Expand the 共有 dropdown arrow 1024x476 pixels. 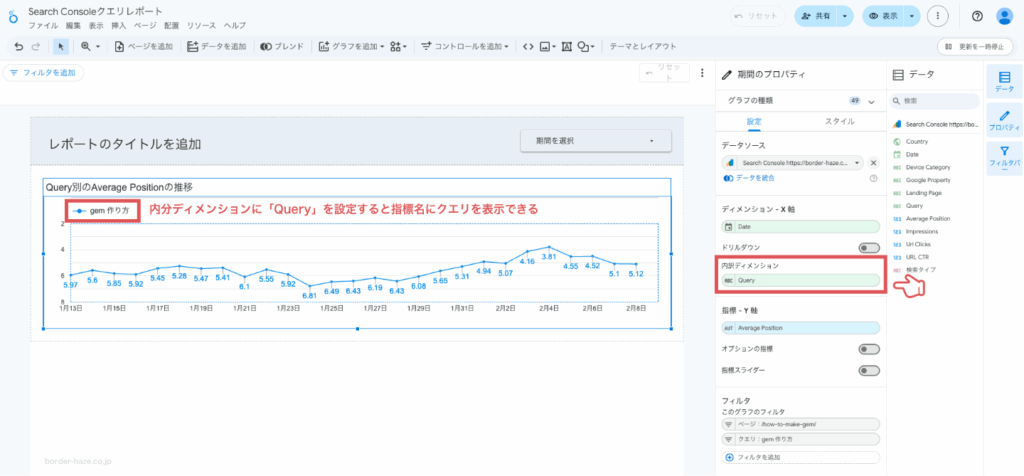tap(845, 16)
